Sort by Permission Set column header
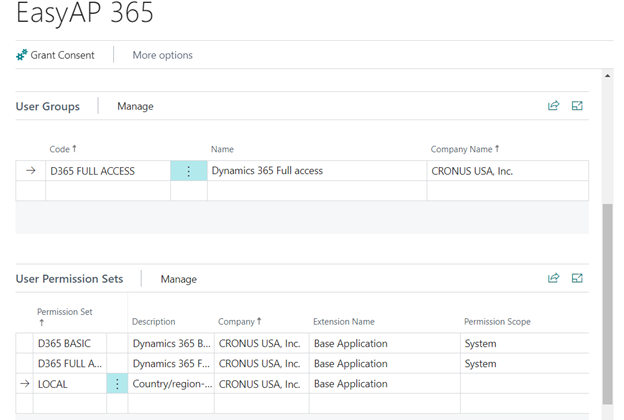Image resolution: width=624 pixels, height=420 pixels. (64, 316)
